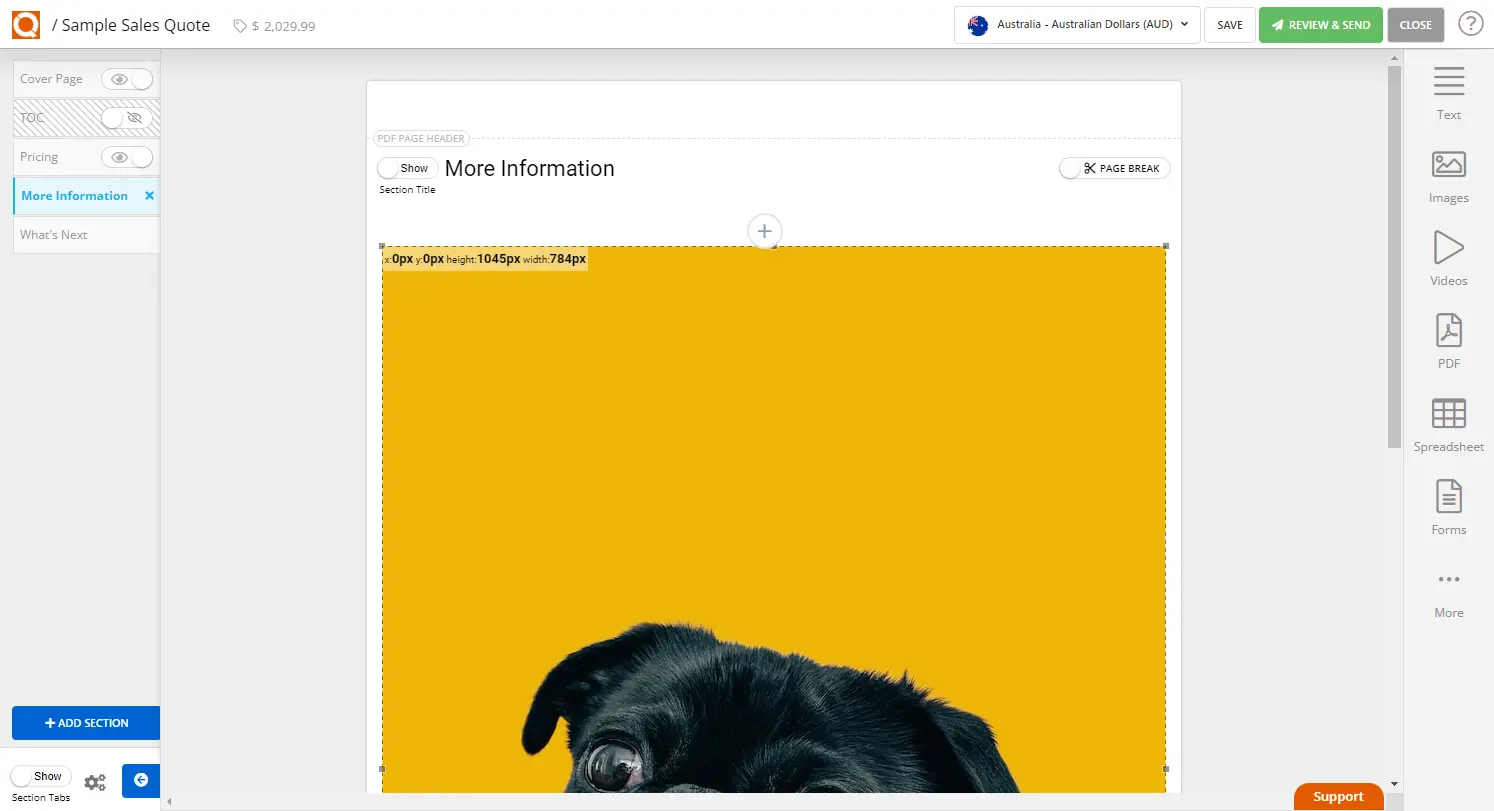Add a Spreadsheet block

click(x=1448, y=423)
